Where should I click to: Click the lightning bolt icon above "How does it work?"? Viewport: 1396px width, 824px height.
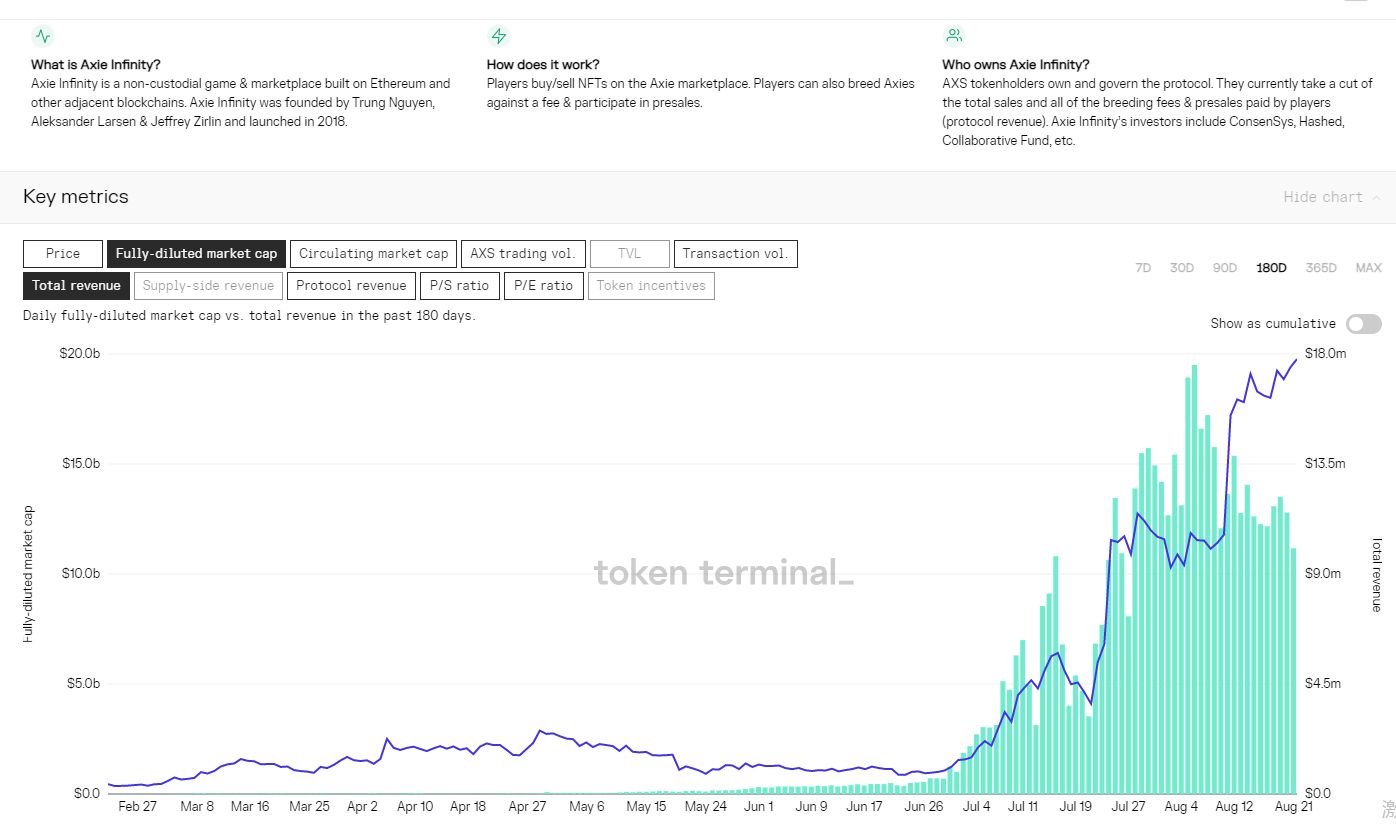[498, 37]
